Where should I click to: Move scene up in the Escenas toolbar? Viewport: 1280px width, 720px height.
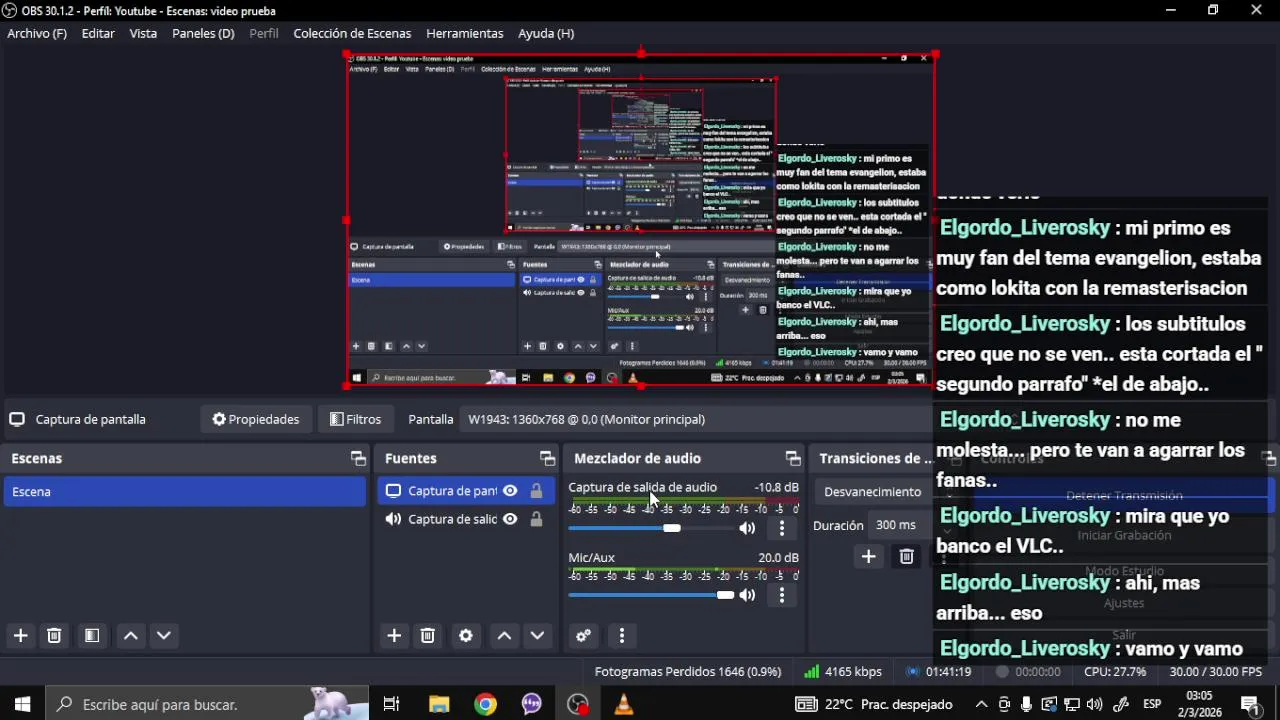click(130, 635)
